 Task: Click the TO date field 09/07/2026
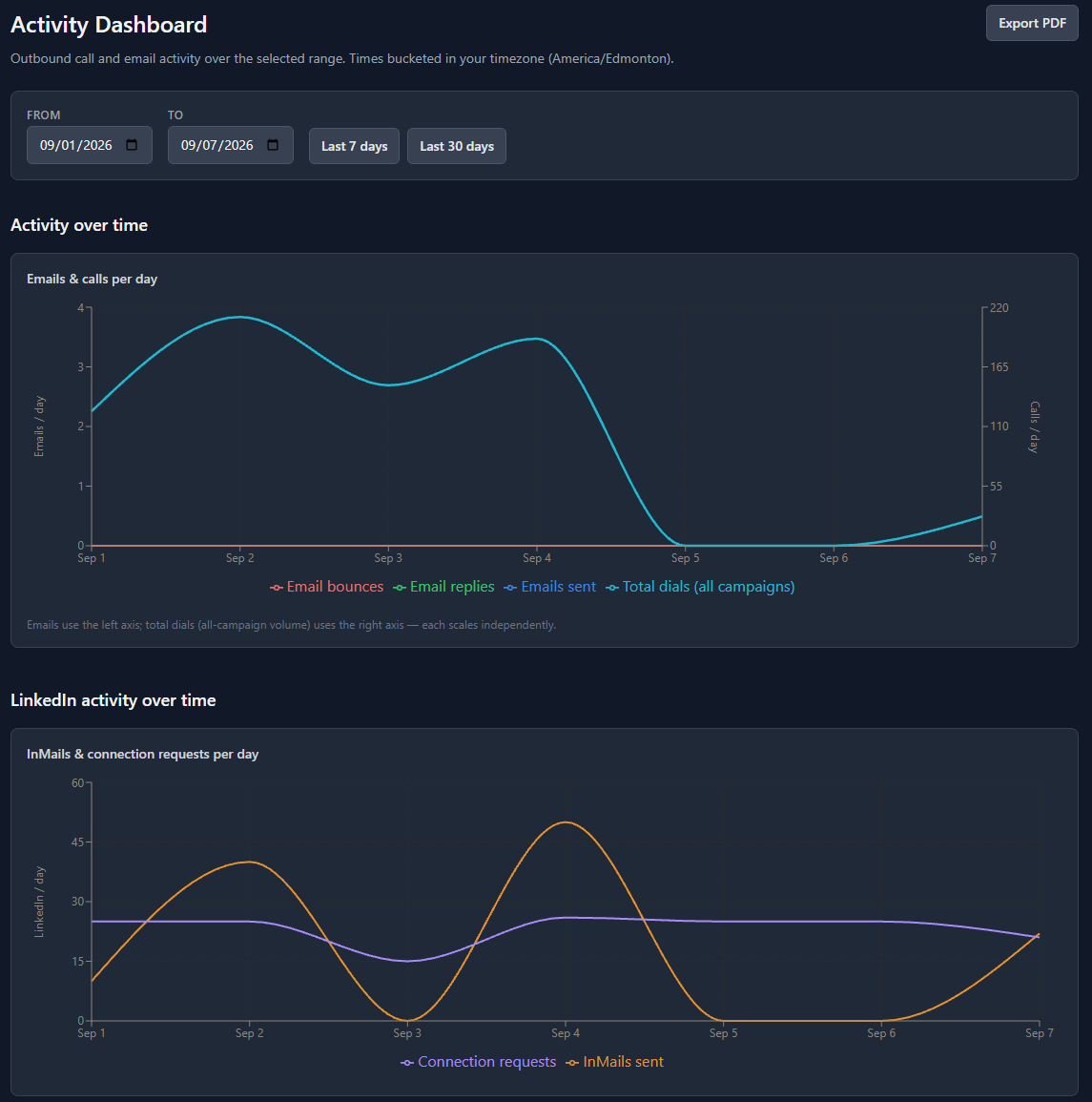pos(231,145)
